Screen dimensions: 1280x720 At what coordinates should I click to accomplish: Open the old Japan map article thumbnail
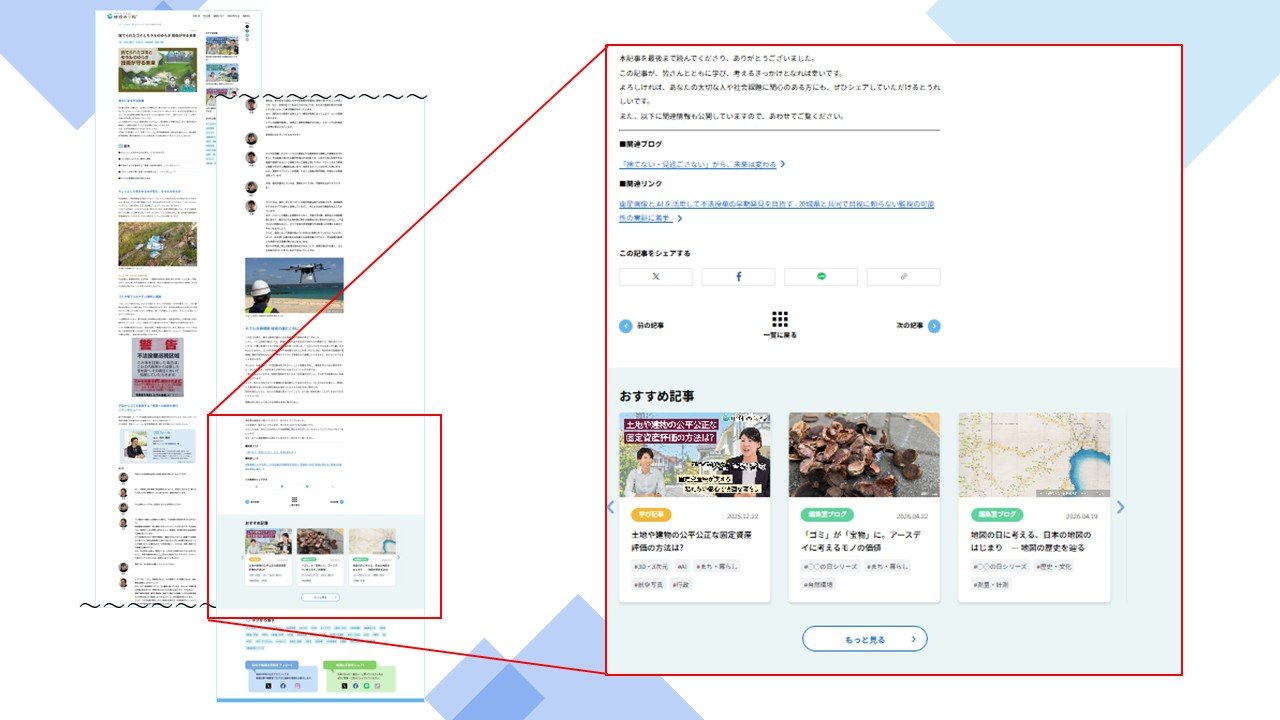(x=1034, y=455)
